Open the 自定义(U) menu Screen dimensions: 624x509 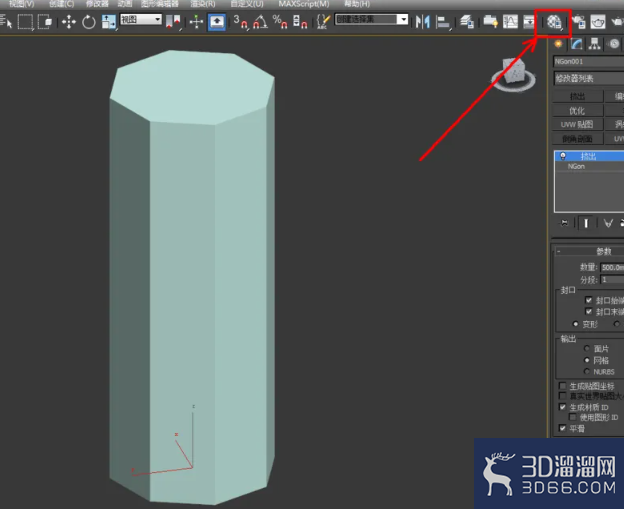pos(247,4)
